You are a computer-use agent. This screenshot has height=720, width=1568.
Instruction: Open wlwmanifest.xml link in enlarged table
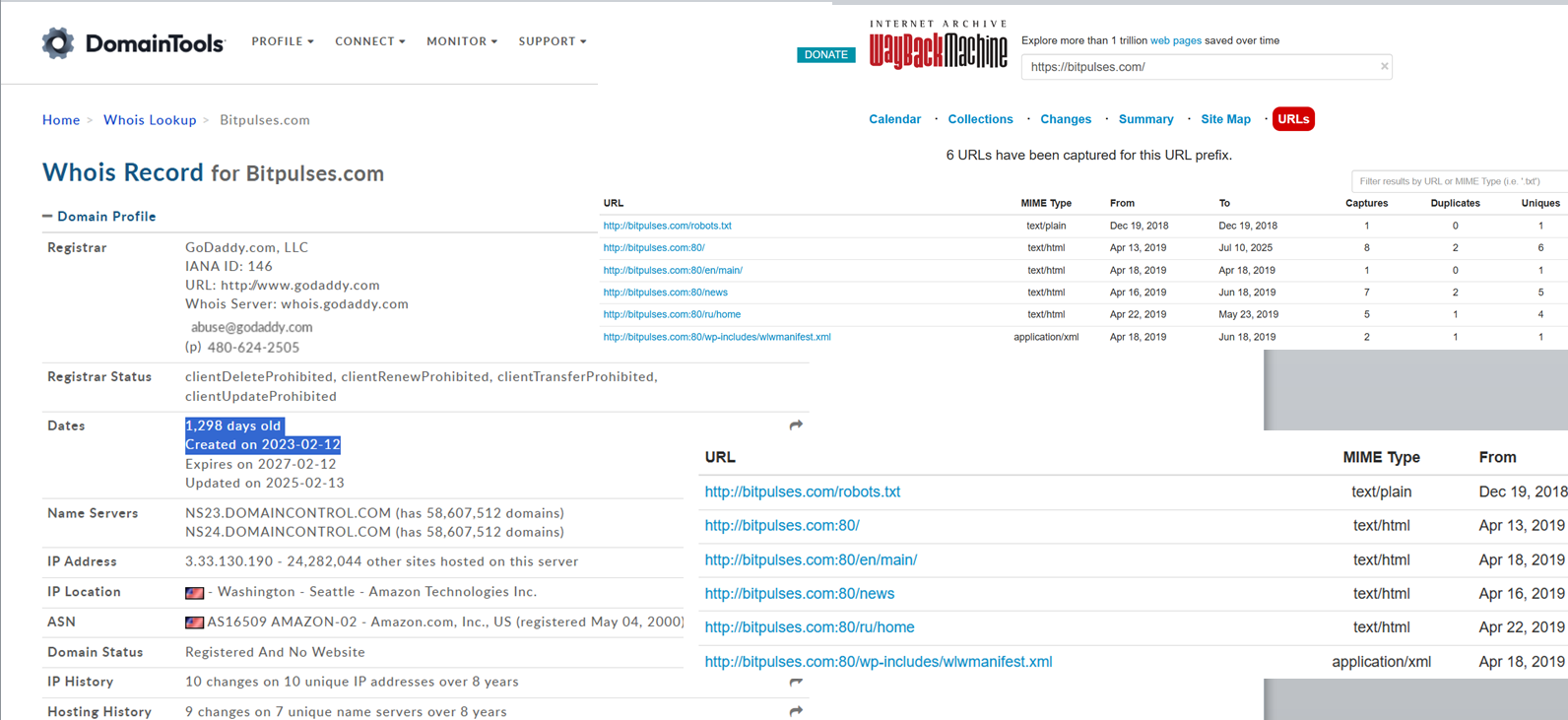point(879,662)
